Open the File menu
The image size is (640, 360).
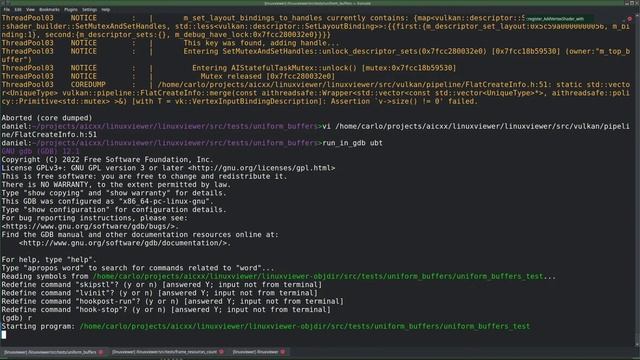pyautogui.click(x=7, y=9)
